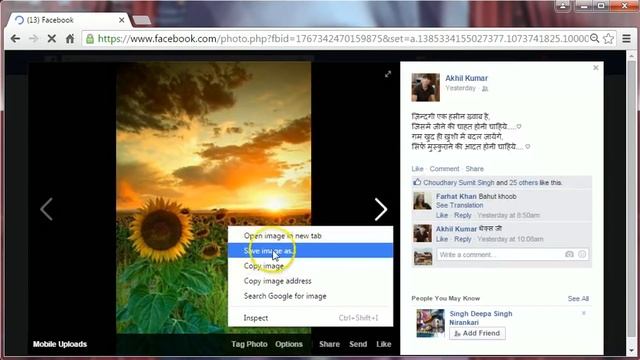Click the post audience friends icon

click(485, 89)
